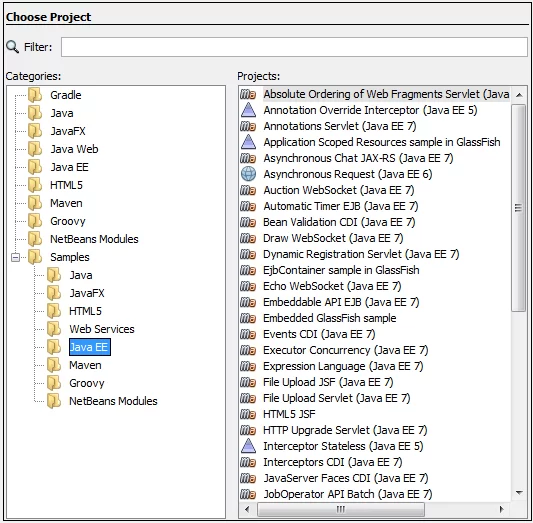
Task: Choose File Upload Servlet (Java EE 7)
Action: pyautogui.click(x=337, y=398)
